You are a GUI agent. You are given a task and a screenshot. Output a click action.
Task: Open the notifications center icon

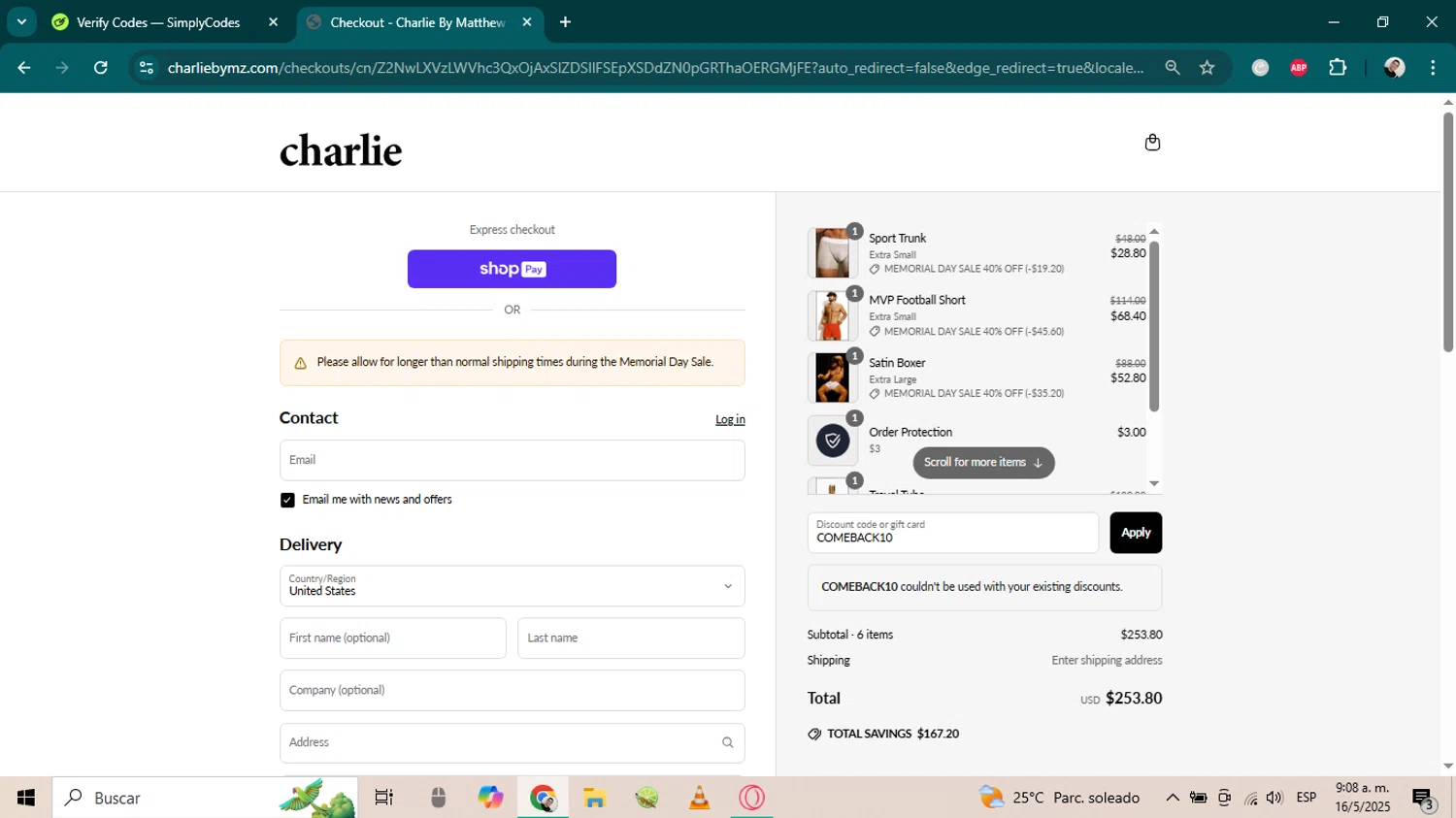point(1424,800)
